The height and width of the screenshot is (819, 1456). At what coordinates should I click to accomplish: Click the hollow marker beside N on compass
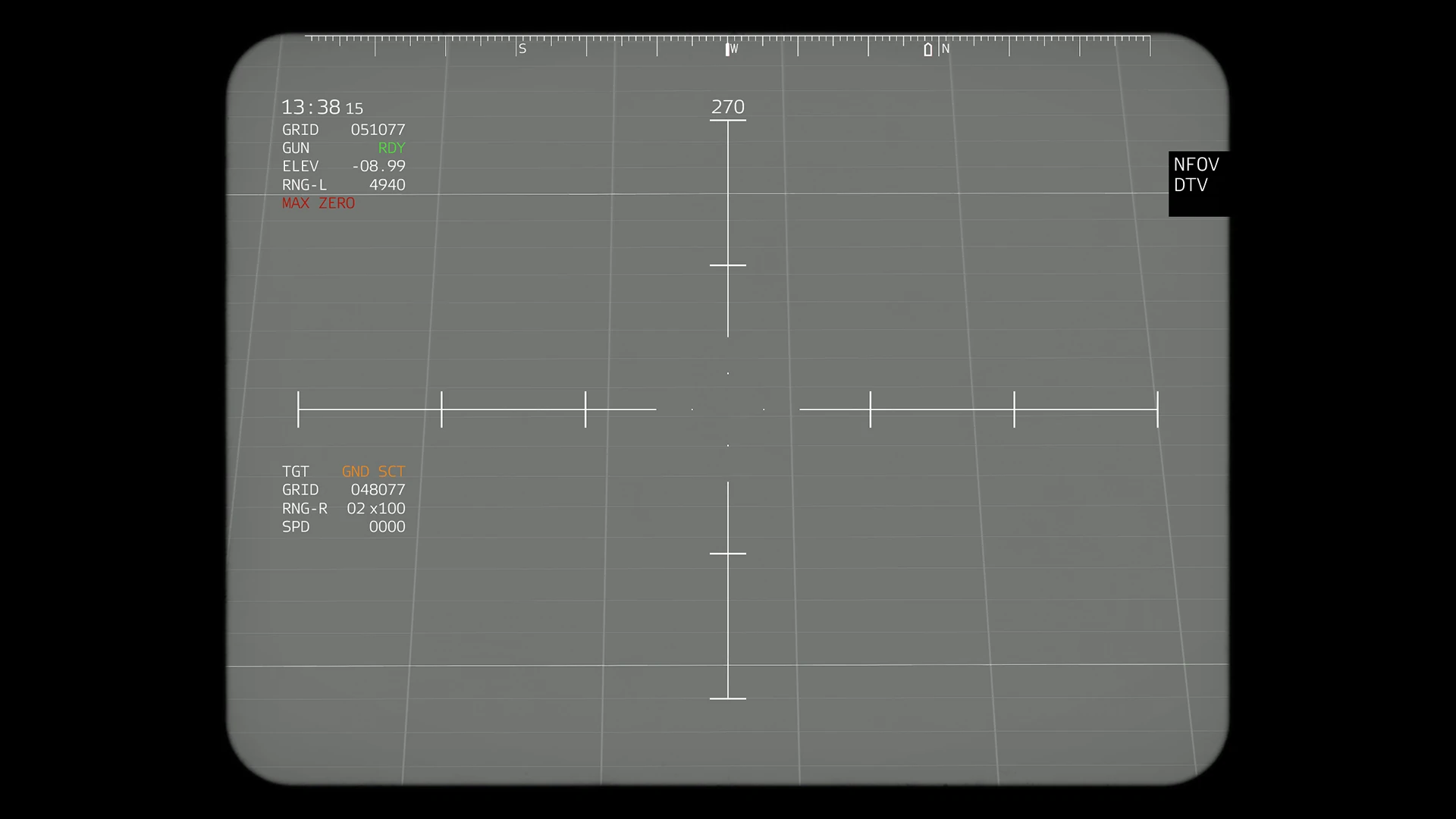927,49
